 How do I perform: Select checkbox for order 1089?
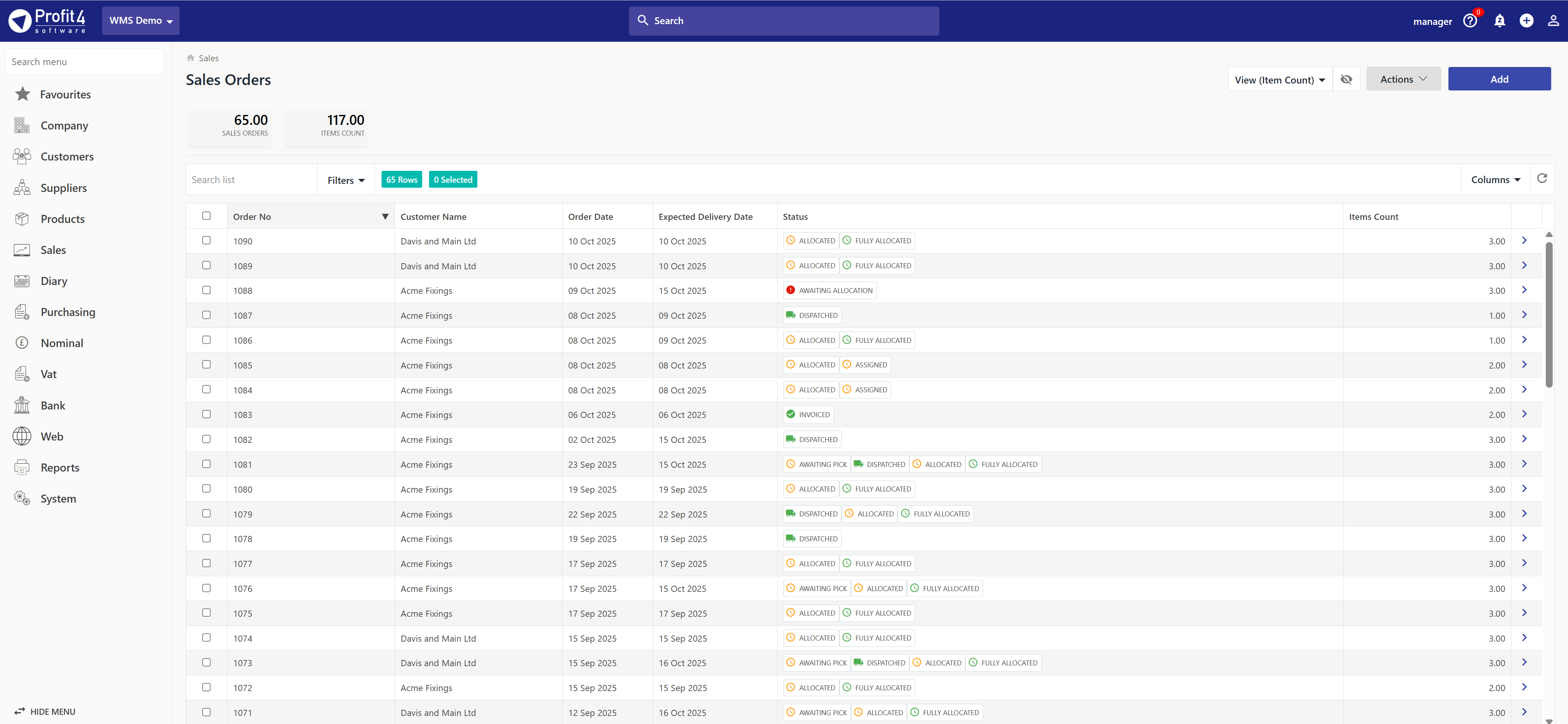point(206,265)
